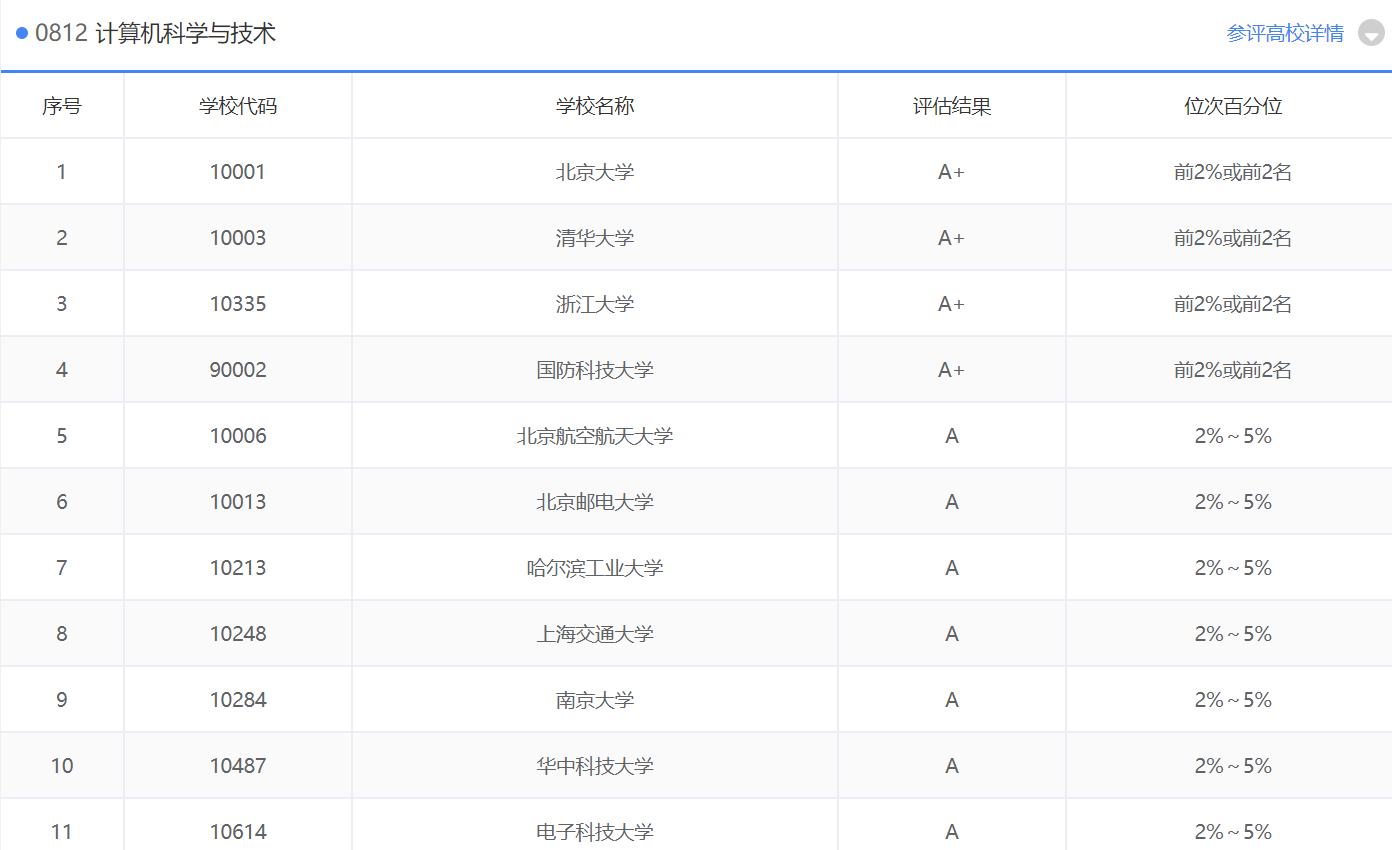This screenshot has height=850, width=1392.
Task: Expand the gray circular arrow next to 参评高校详情
Action: point(1371,33)
